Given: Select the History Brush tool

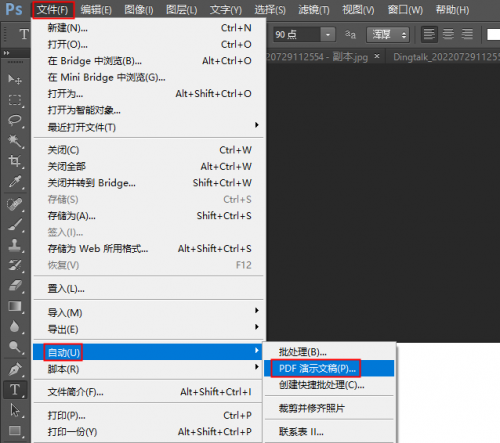Looking at the screenshot, I should point(15,266).
